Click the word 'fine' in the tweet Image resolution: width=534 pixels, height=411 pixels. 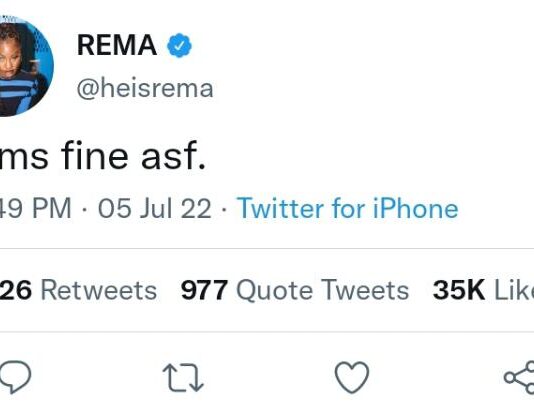(95, 156)
